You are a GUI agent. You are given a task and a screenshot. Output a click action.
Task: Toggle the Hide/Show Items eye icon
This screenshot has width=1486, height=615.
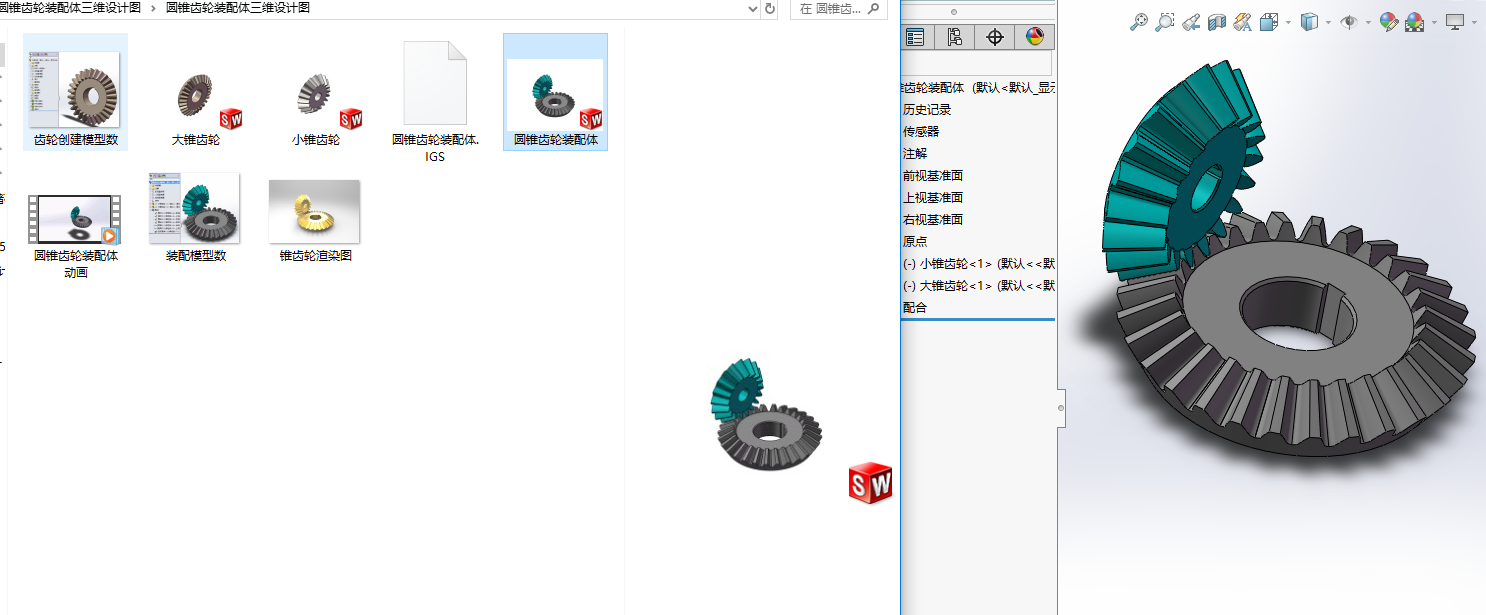(1349, 21)
